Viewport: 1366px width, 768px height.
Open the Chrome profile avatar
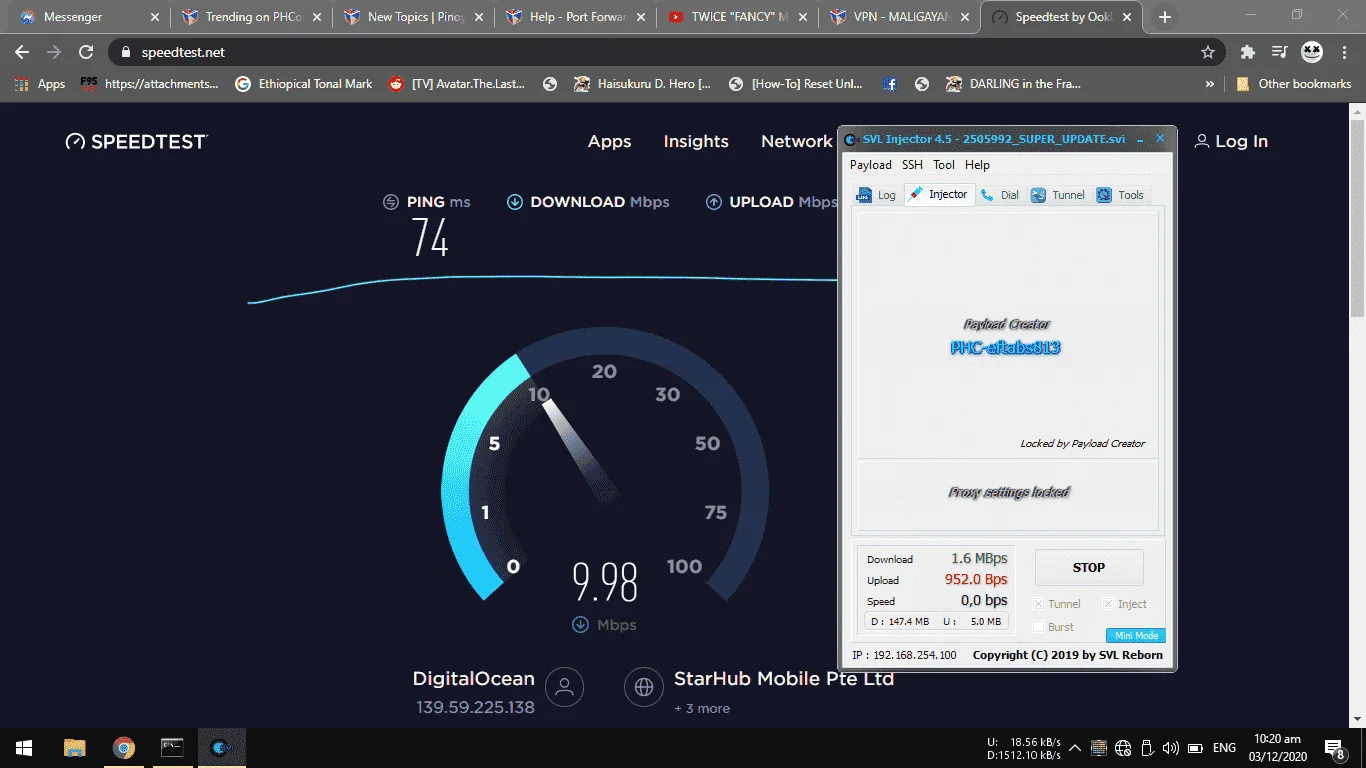coord(1311,52)
